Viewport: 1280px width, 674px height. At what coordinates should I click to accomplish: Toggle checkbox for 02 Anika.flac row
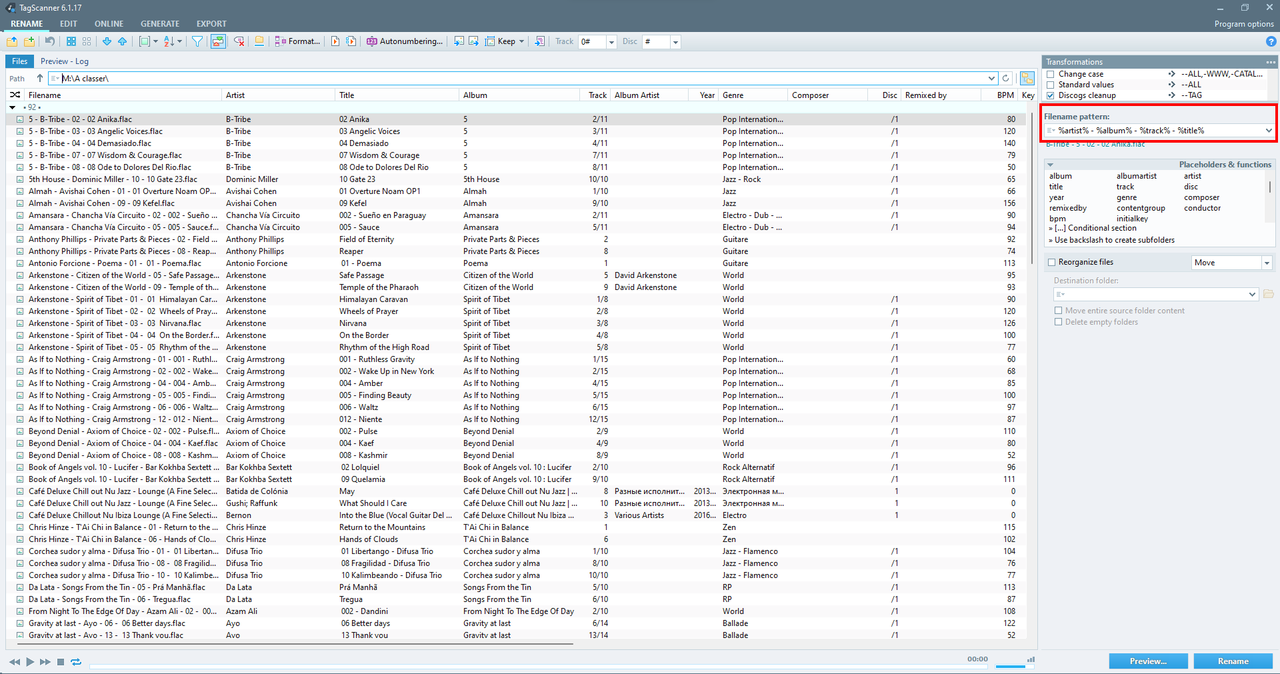tap(19, 119)
